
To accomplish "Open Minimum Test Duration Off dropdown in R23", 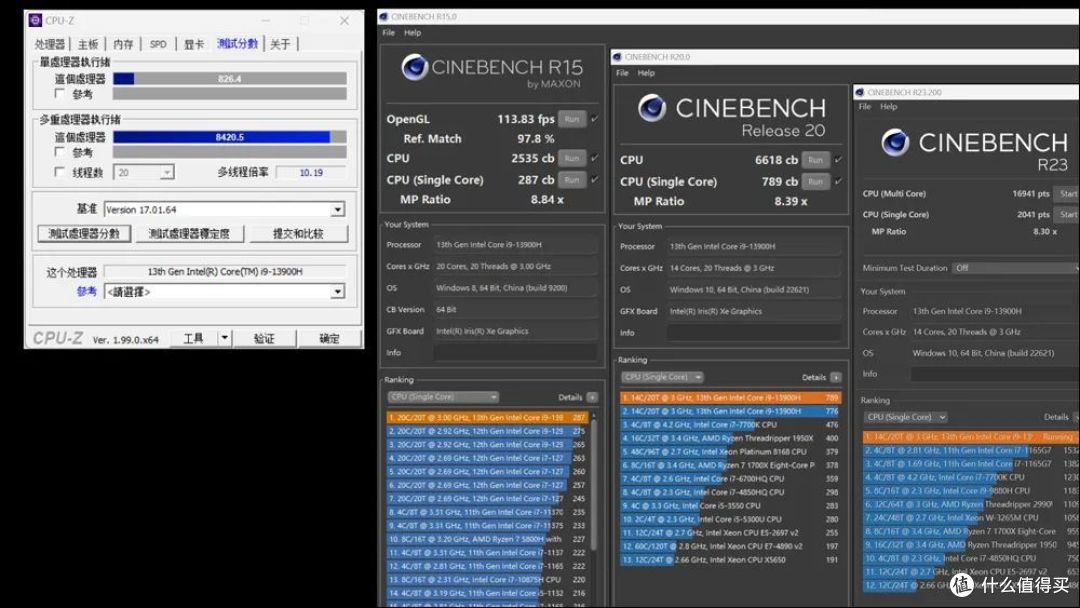I will 1015,268.
